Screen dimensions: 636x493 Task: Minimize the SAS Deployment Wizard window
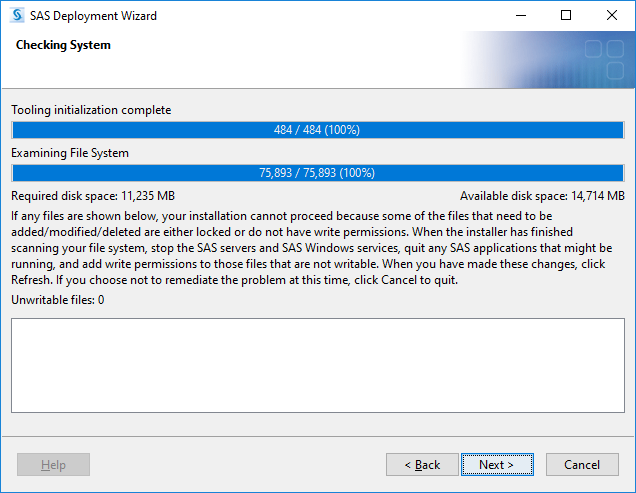[521, 15]
